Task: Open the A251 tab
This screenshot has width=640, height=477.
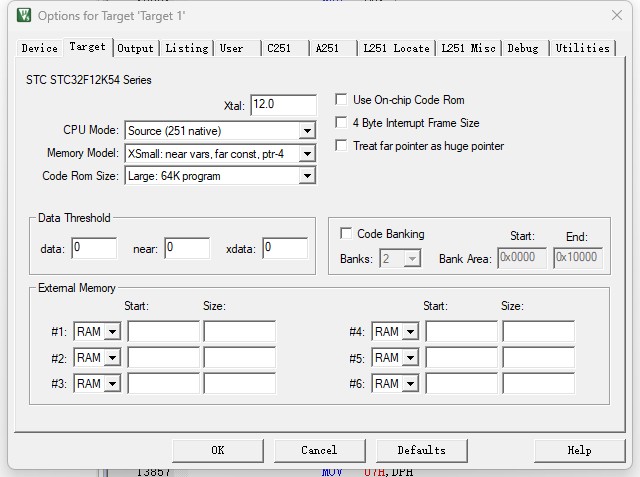Action: pyautogui.click(x=333, y=48)
